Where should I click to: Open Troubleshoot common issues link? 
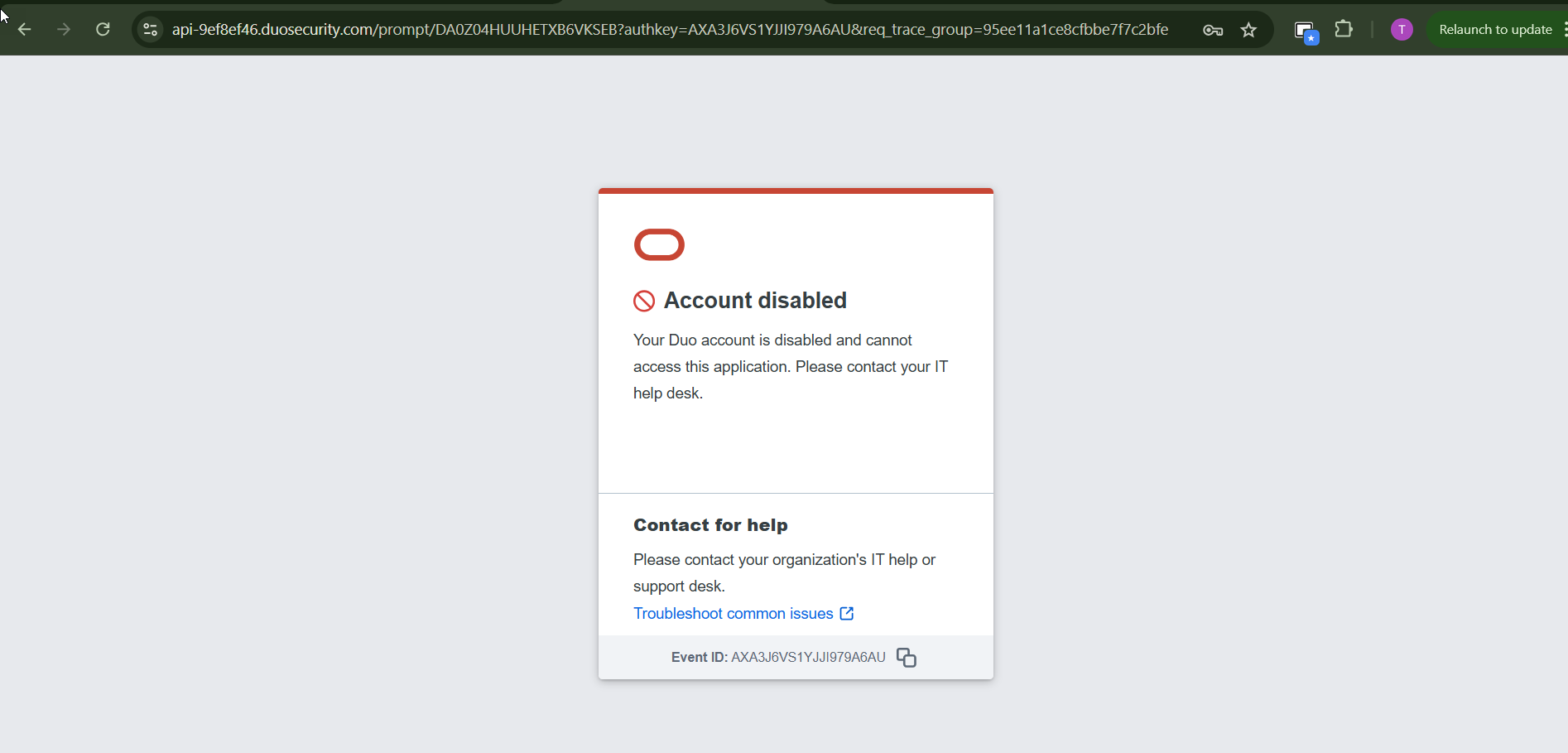743,613
